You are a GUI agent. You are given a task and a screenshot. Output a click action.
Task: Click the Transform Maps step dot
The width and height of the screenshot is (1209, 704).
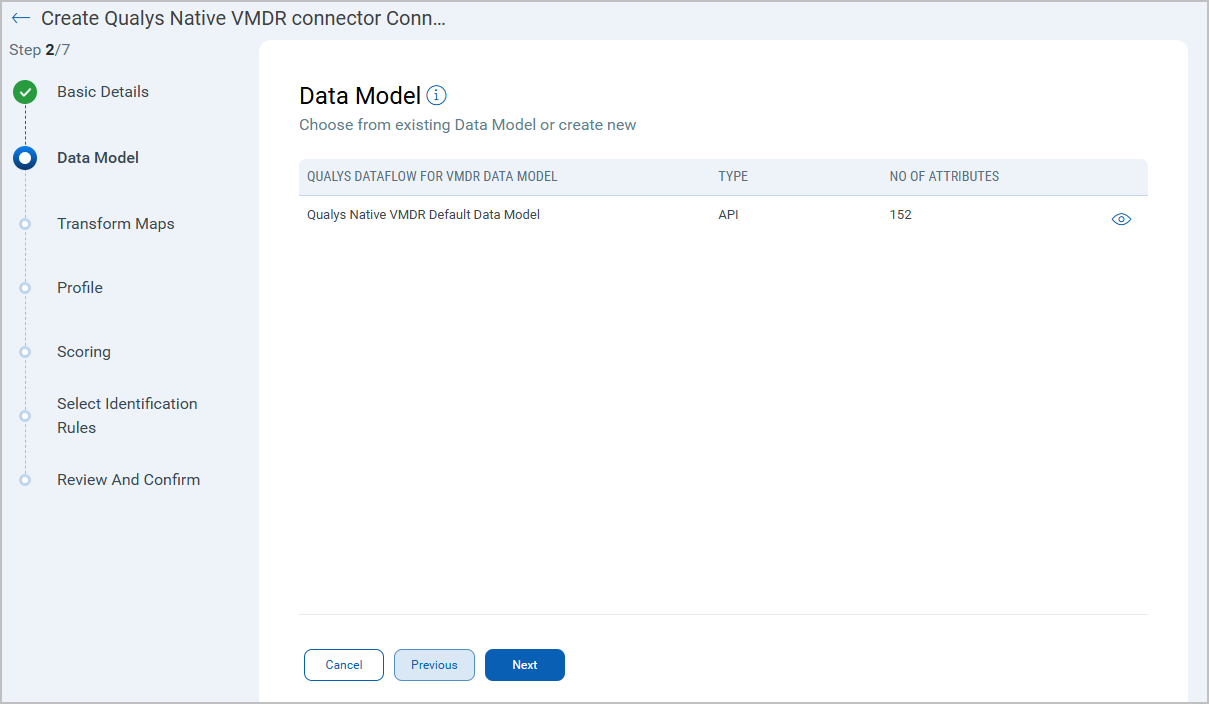click(25, 224)
